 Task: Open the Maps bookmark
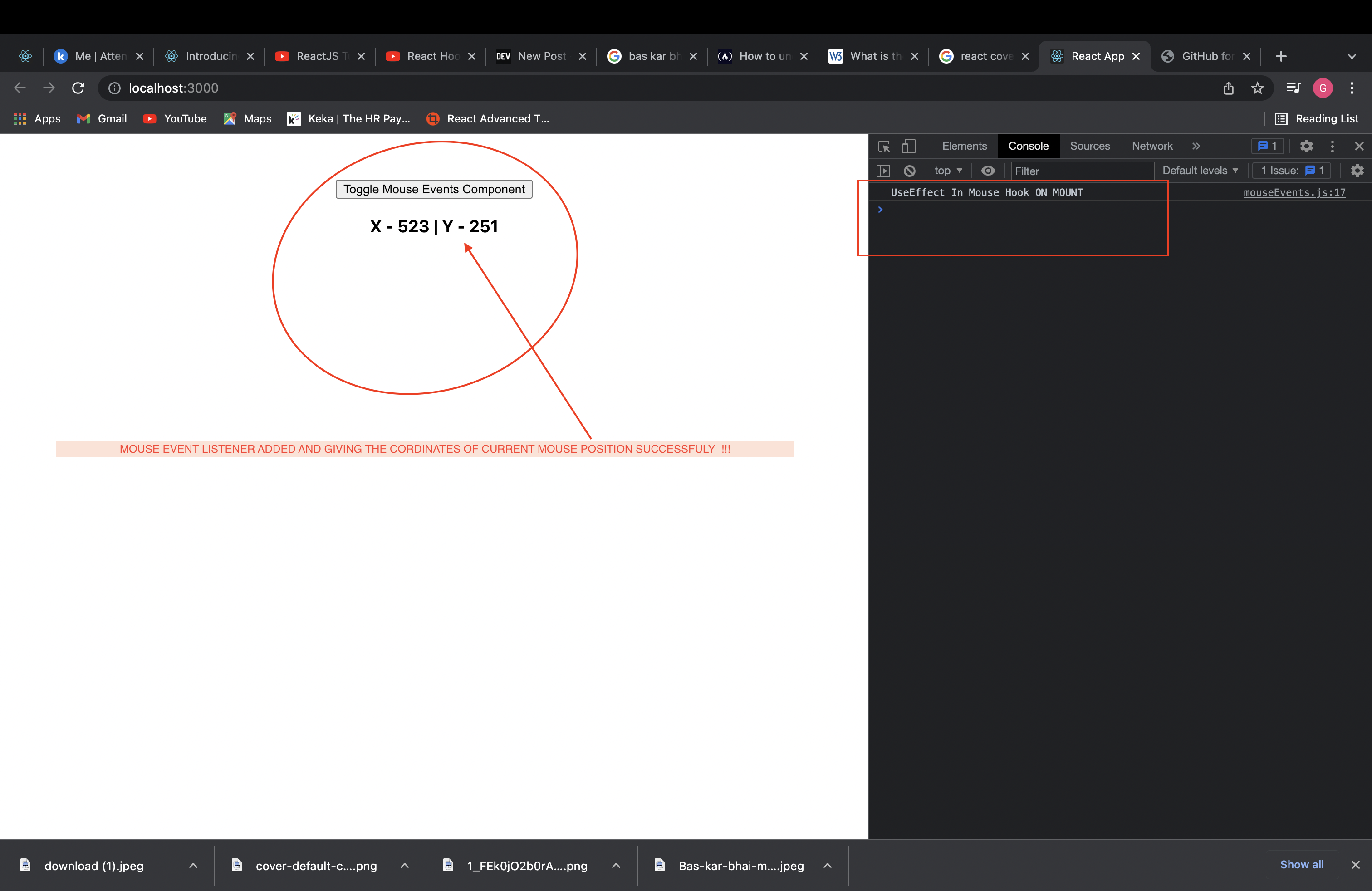pos(247,119)
